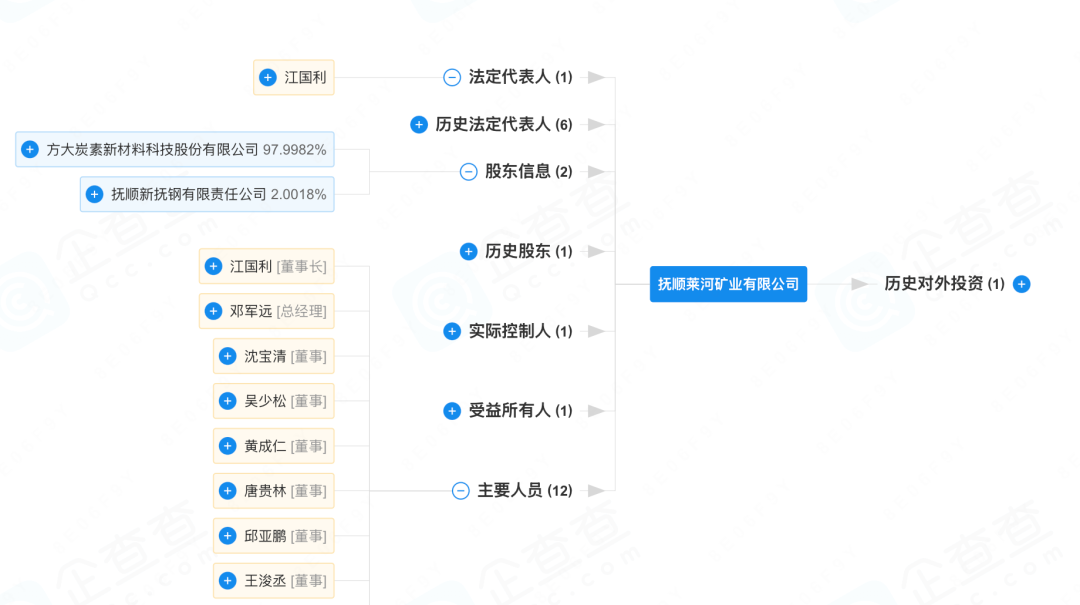Expand 历史对外投资 with its plus icon

pyautogui.click(x=1021, y=284)
